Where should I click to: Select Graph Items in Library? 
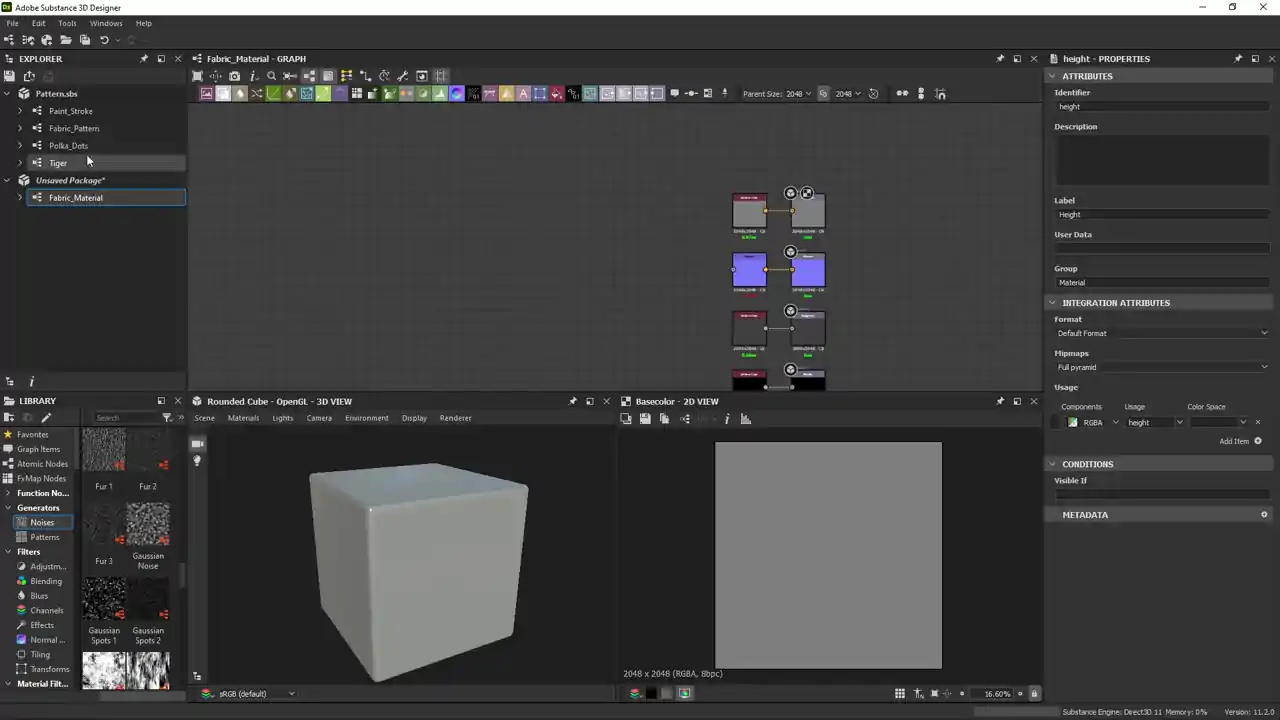(x=38, y=449)
